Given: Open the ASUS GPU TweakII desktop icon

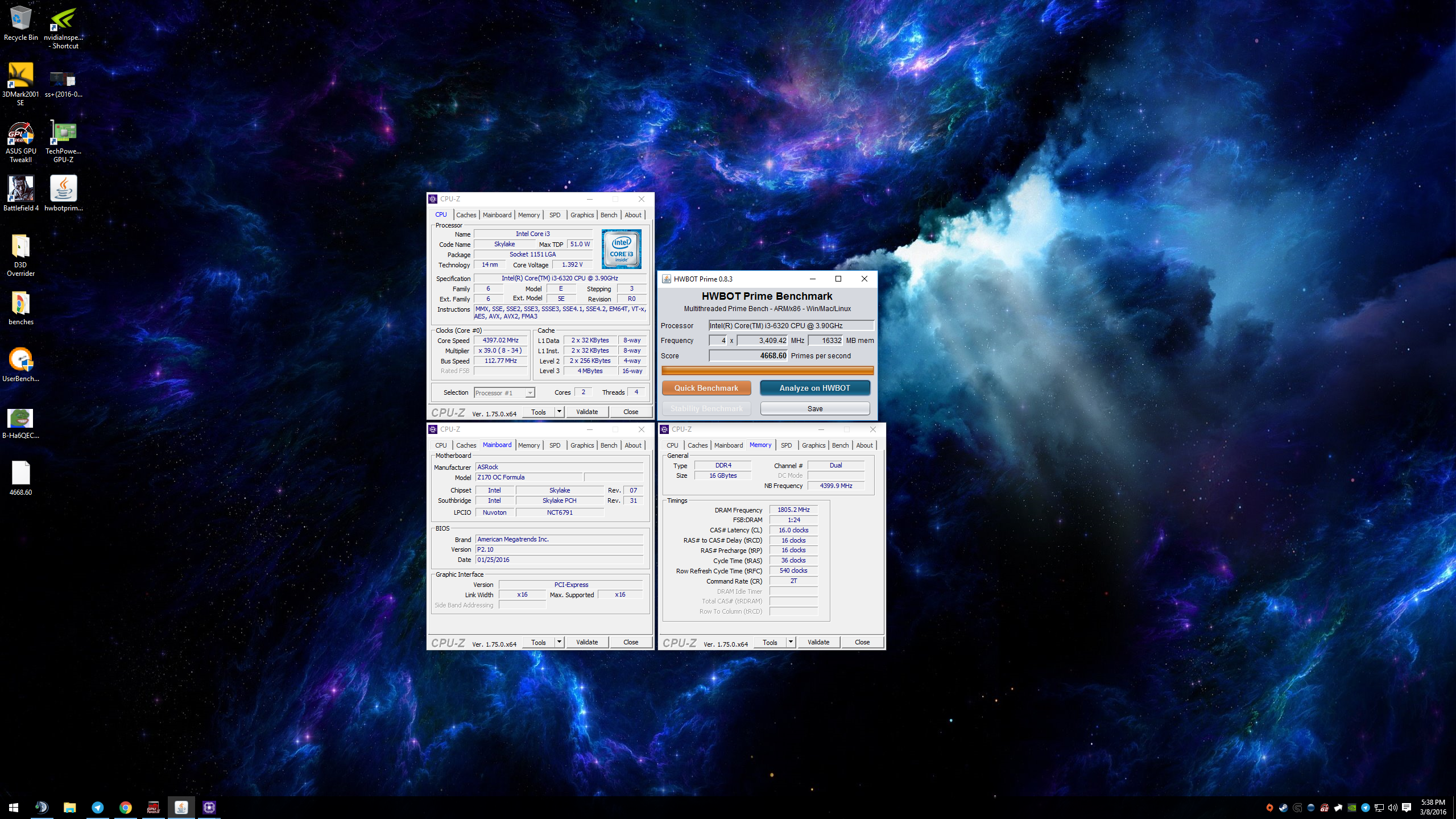Looking at the screenshot, I should pos(20,141).
